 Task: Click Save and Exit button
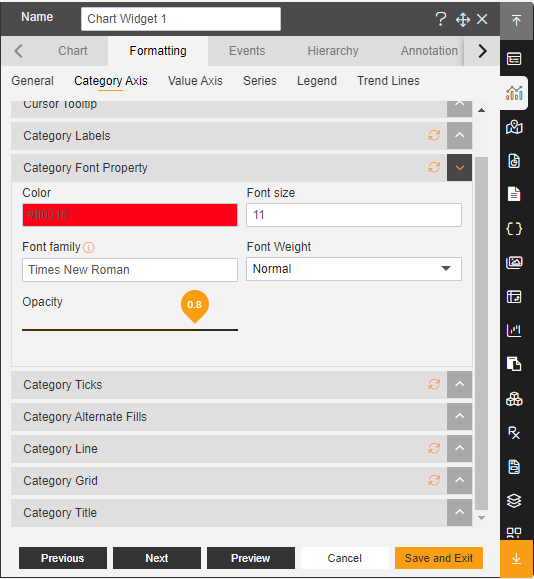pos(439,558)
